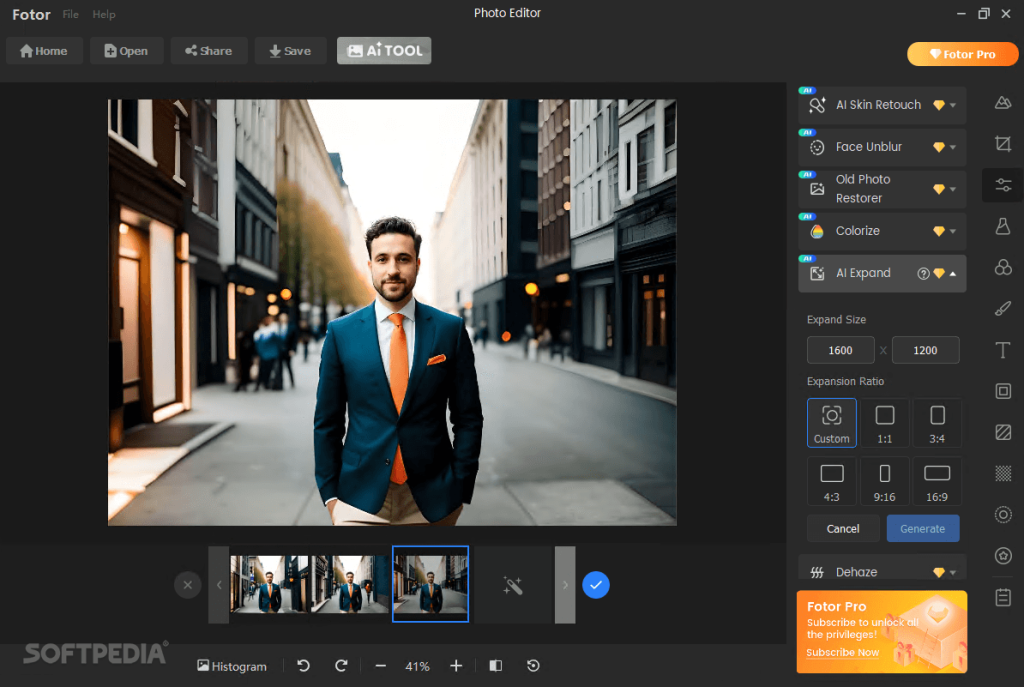Select the Custom expansion ratio
This screenshot has width=1024, height=687.
[831, 423]
